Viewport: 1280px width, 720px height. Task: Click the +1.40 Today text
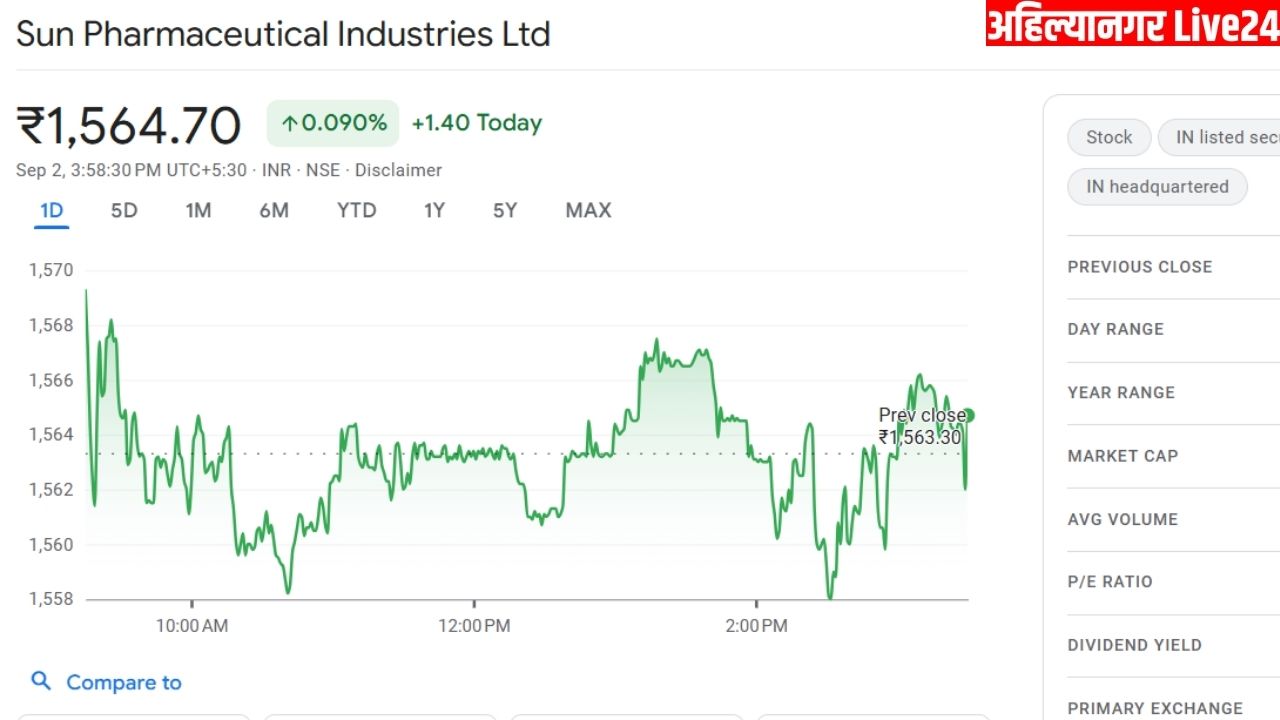pyautogui.click(x=477, y=123)
